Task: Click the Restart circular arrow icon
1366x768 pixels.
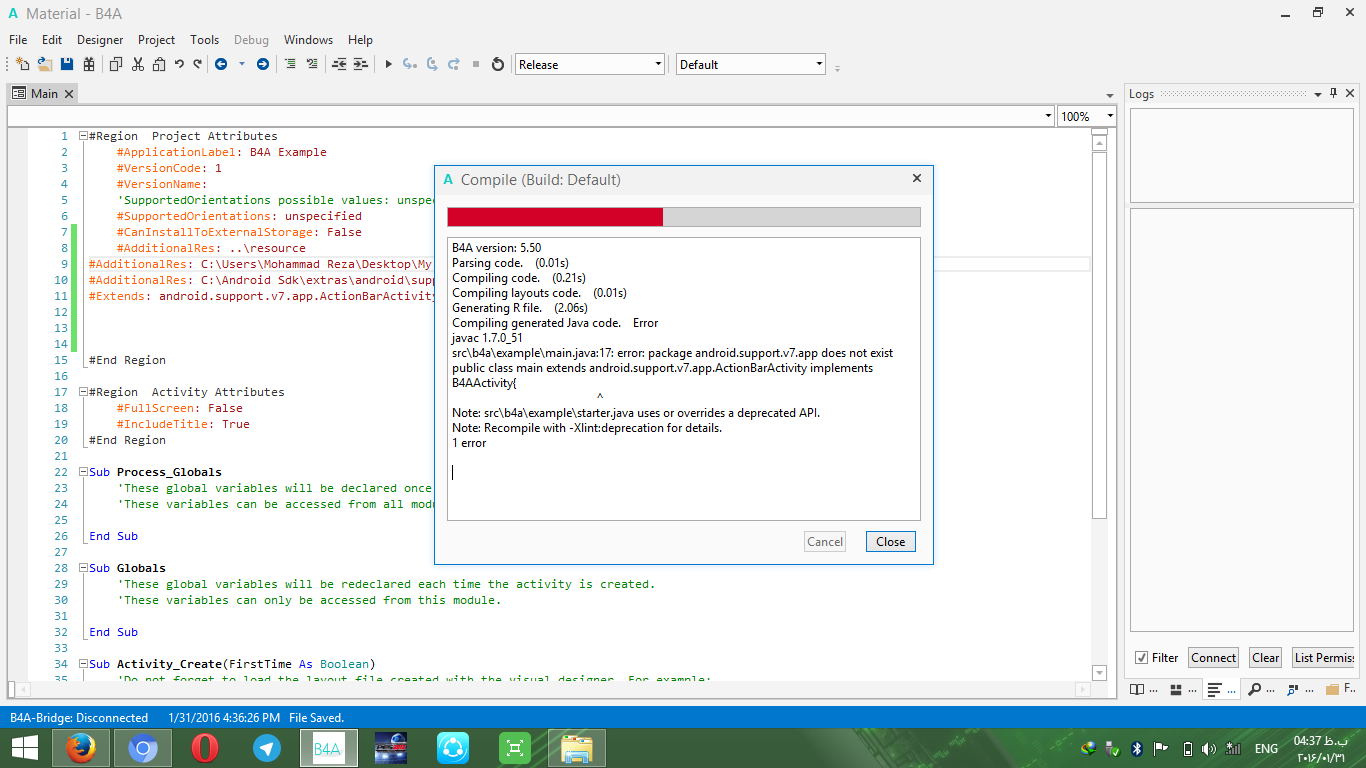Action: (498, 64)
